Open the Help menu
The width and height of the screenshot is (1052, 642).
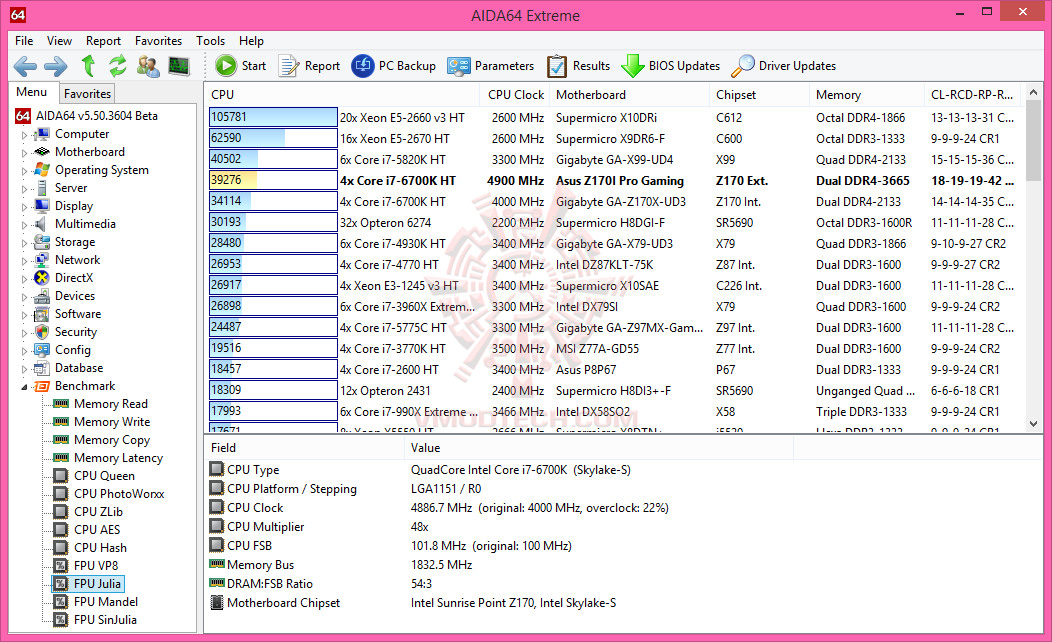pyautogui.click(x=252, y=41)
